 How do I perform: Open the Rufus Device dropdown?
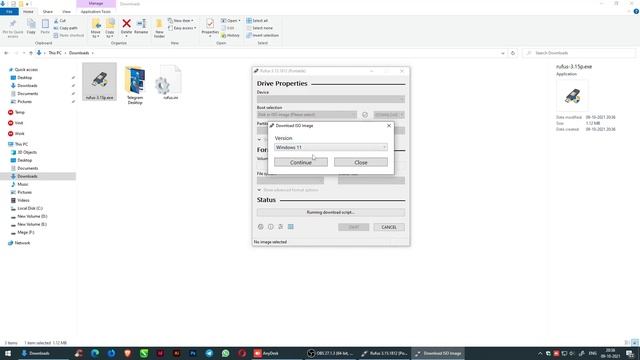pyautogui.click(x=331, y=99)
